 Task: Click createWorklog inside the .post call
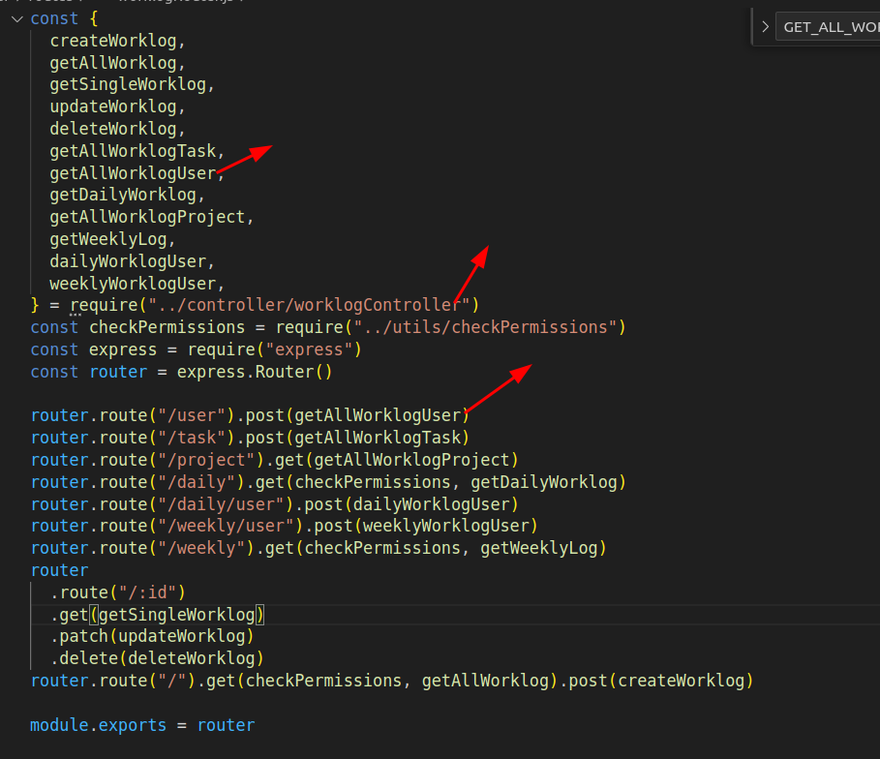click(x=680, y=681)
